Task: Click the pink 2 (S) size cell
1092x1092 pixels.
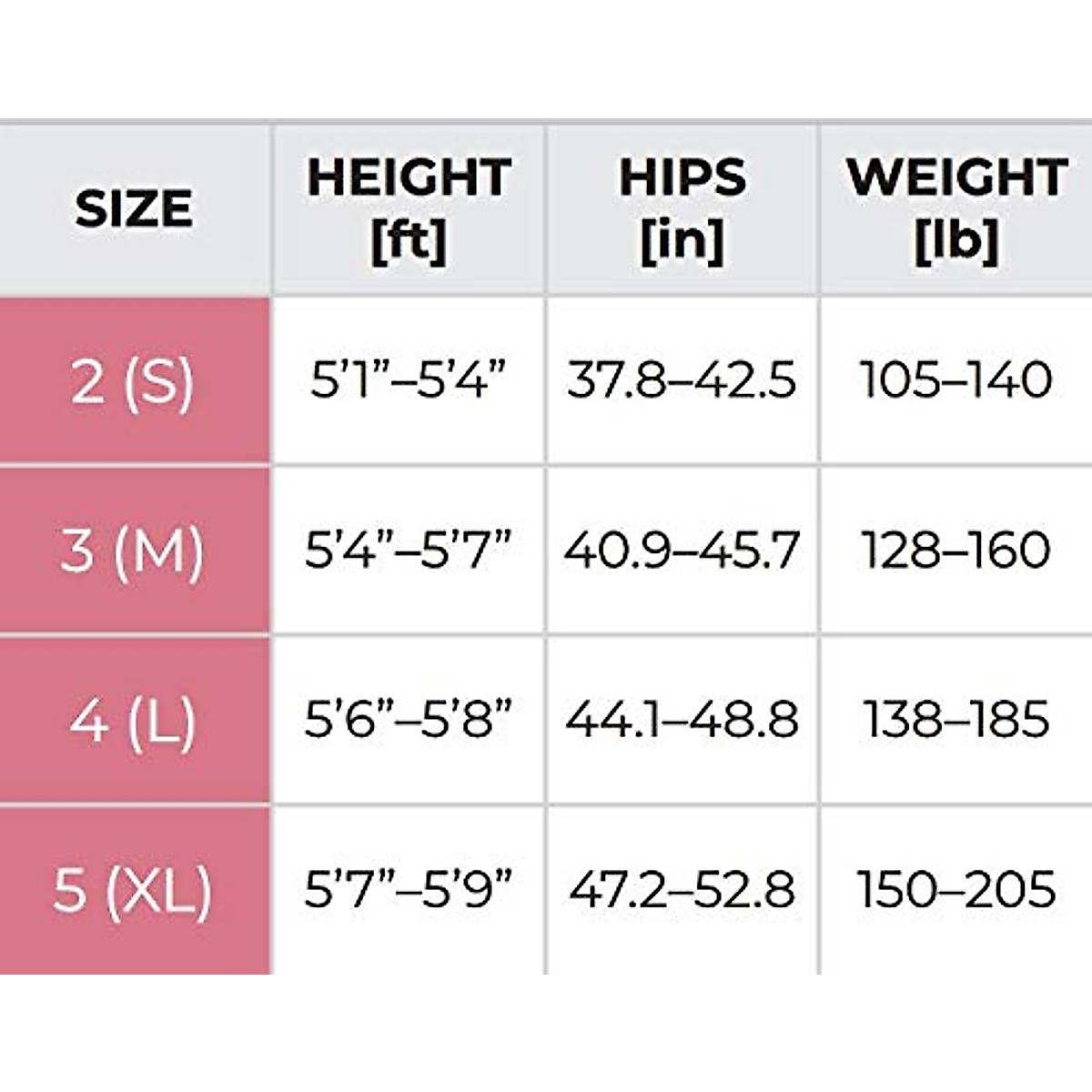Action: (134, 380)
